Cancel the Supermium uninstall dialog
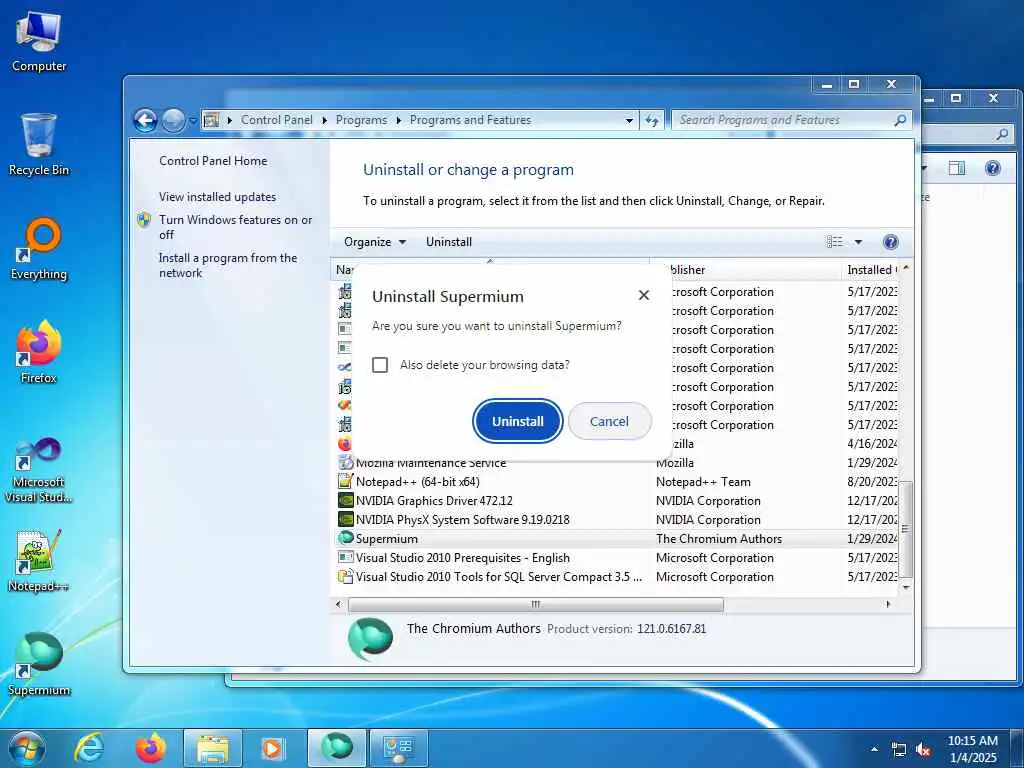This screenshot has height=768, width=1024. pos(609,421)
